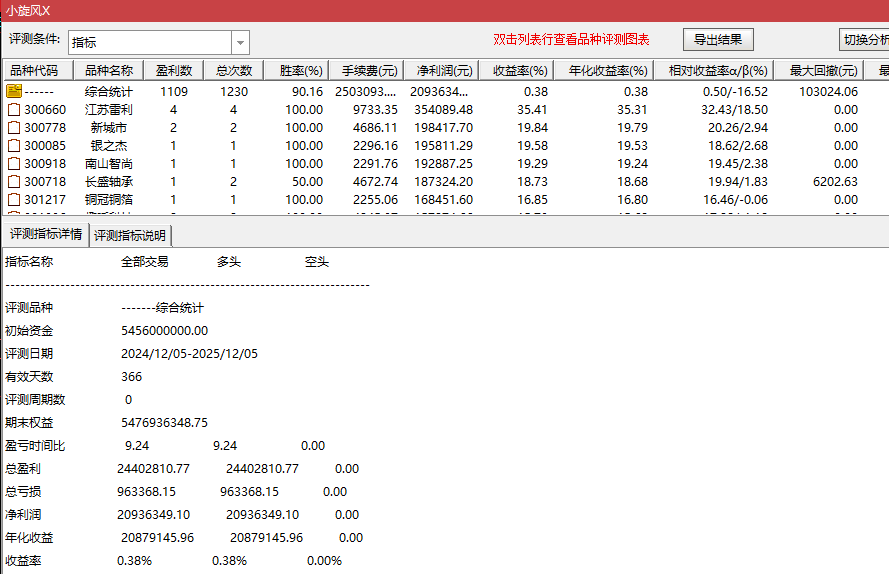
Task: Click initial capital value 5456000000.00
Action: tap(164, 331)
